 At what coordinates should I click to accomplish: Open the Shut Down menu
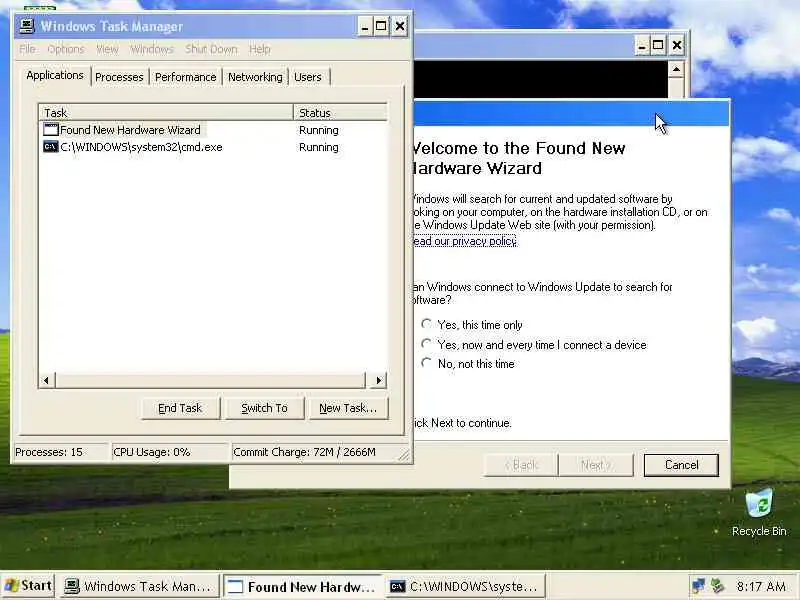pyautogui.click(x=211, y=49)
